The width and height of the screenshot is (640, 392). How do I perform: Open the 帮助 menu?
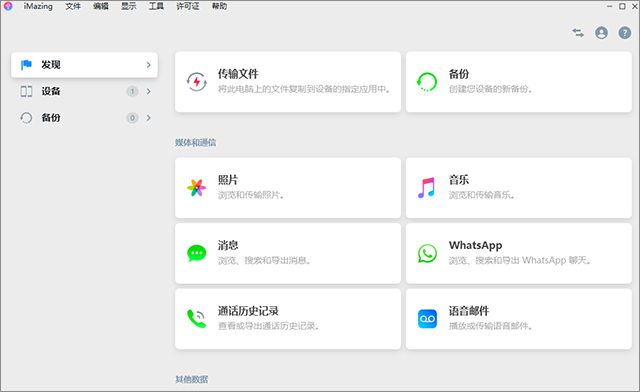(x=219, y=6)
